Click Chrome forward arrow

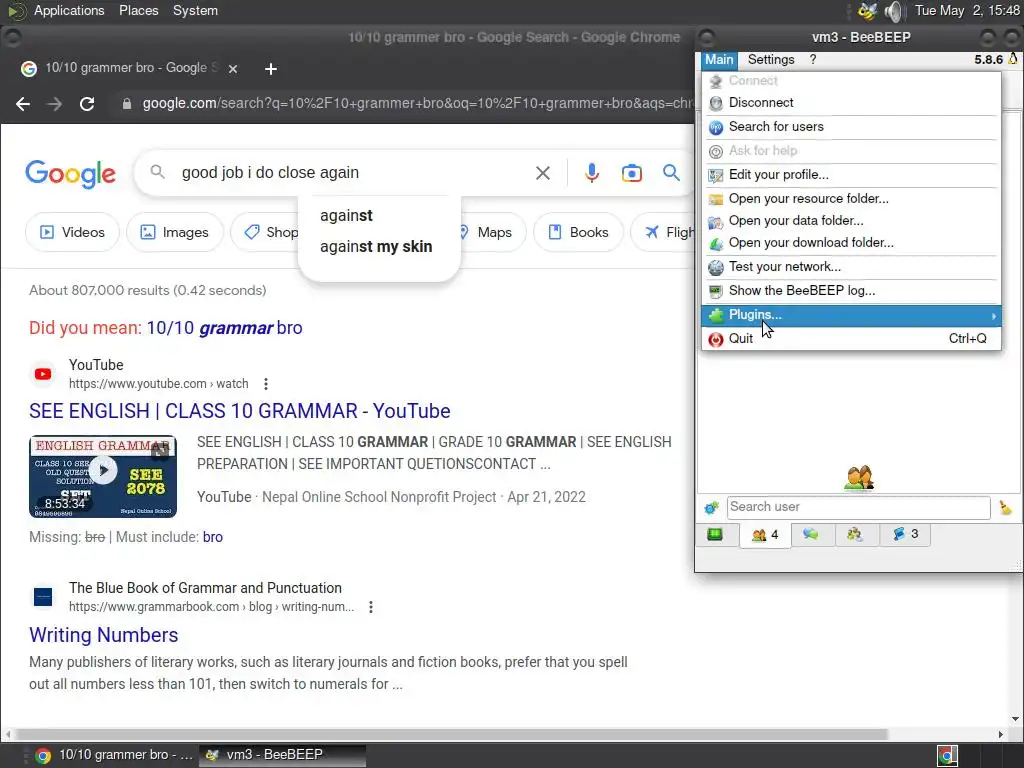point(55,104)
